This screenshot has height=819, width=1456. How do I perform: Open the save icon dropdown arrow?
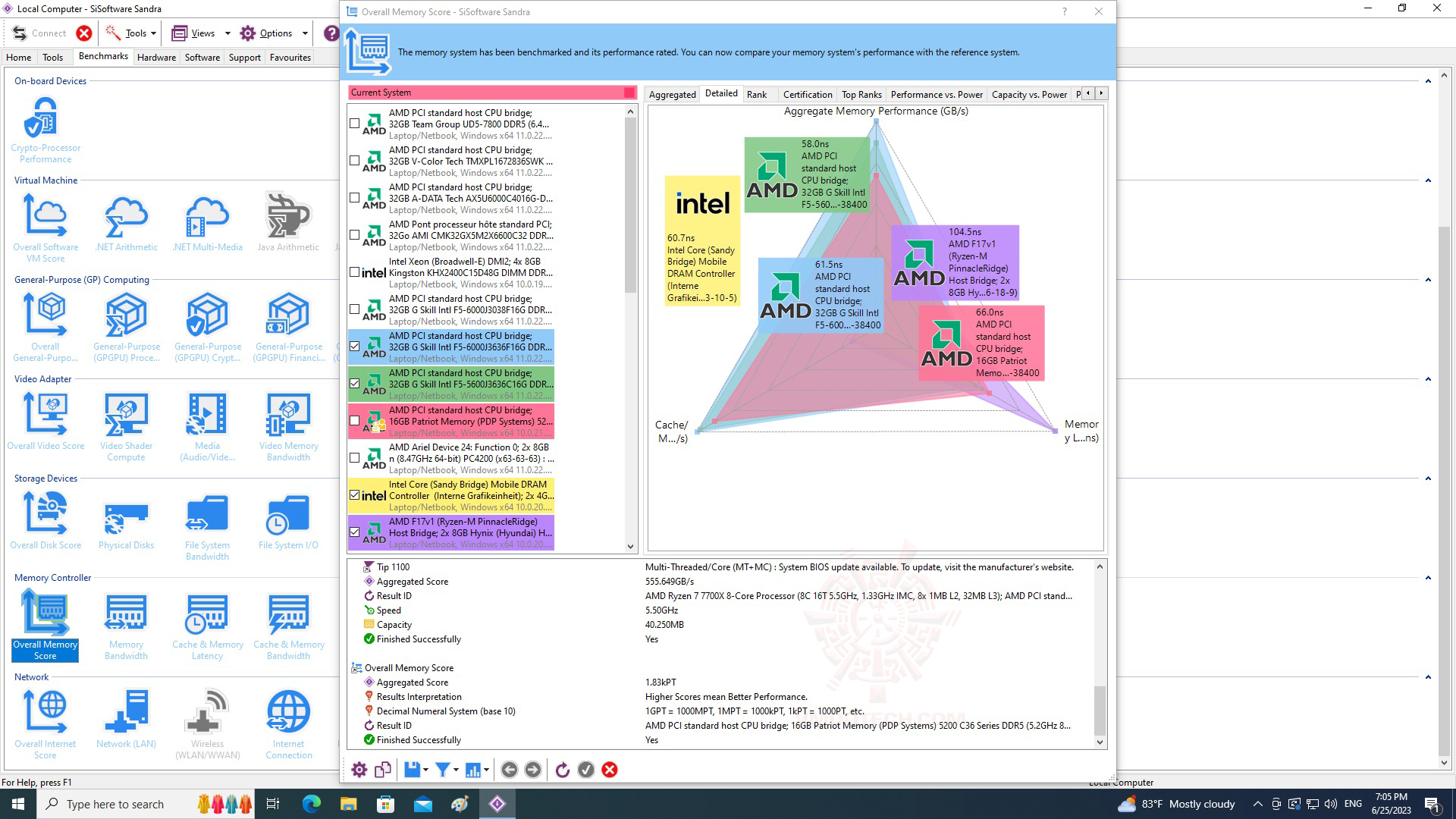[425, 770]
